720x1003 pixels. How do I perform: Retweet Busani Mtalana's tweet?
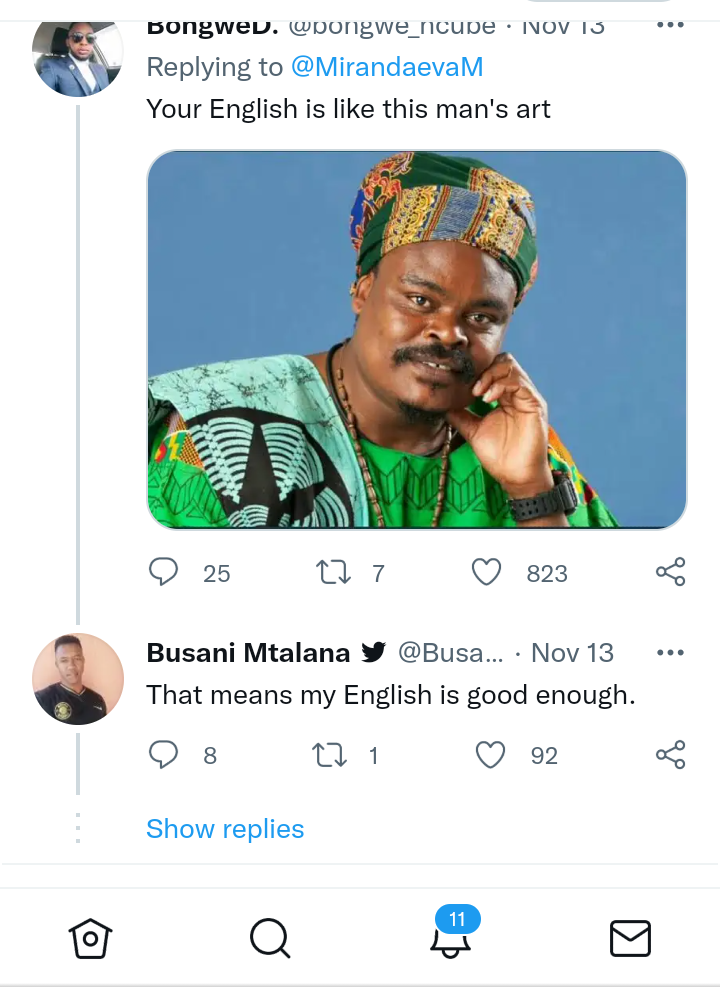tap(329, 755)
